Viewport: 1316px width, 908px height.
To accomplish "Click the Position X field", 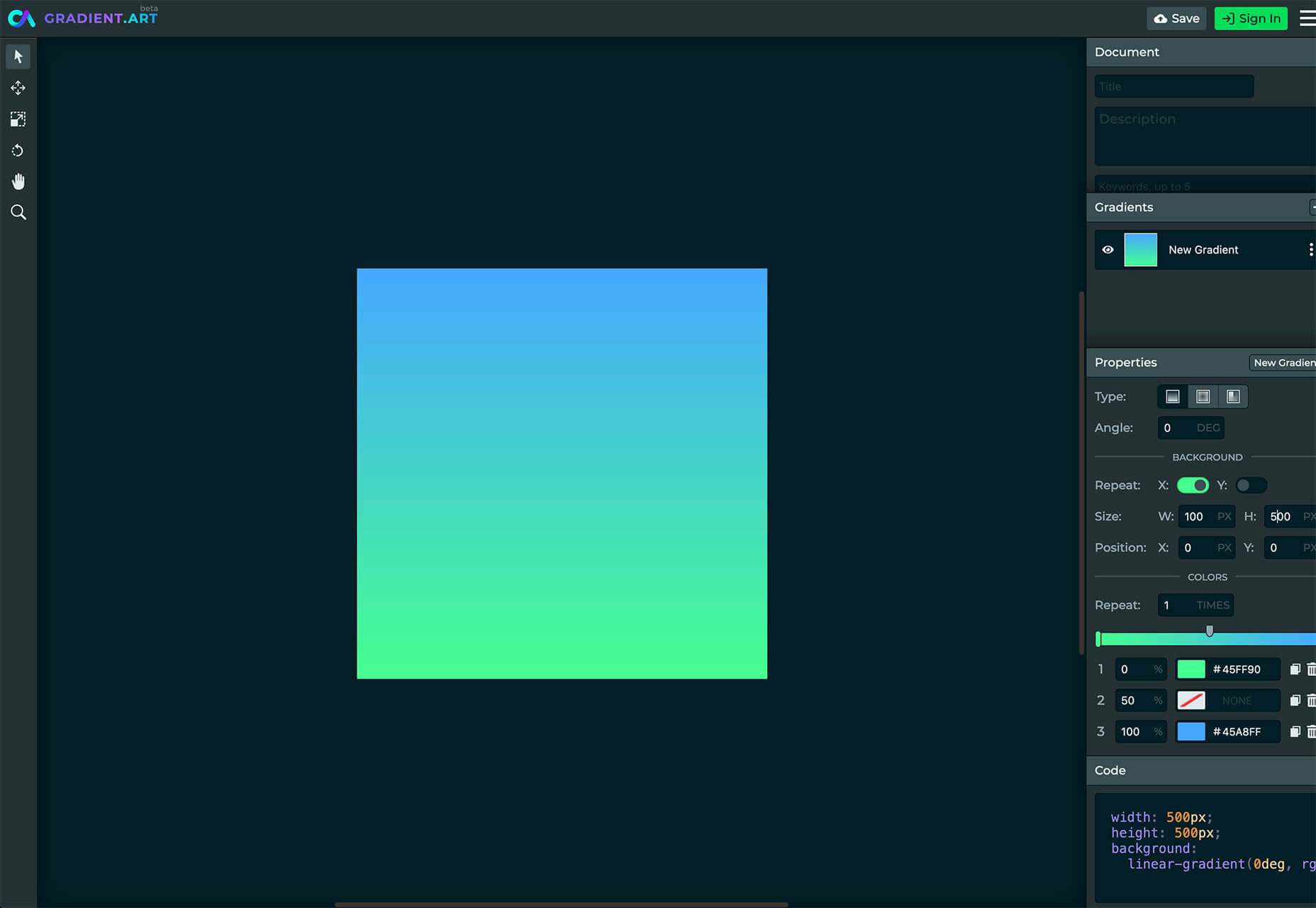I will [x=1207, y=548].
